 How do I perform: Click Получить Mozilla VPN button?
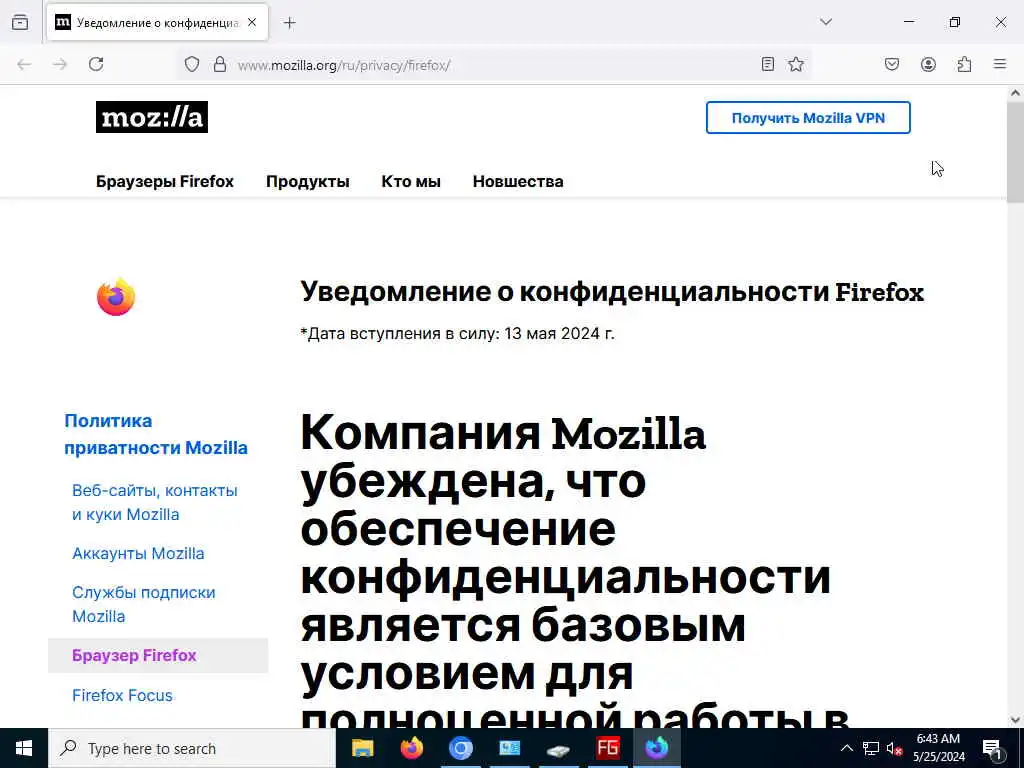pyautogui.click(x=808, y=118)
